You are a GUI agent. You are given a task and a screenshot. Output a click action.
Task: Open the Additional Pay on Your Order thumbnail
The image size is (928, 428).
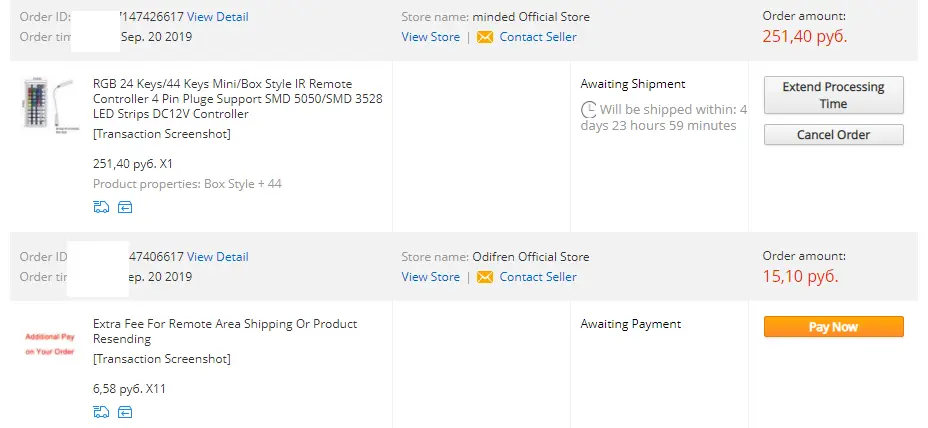(50, 344)
